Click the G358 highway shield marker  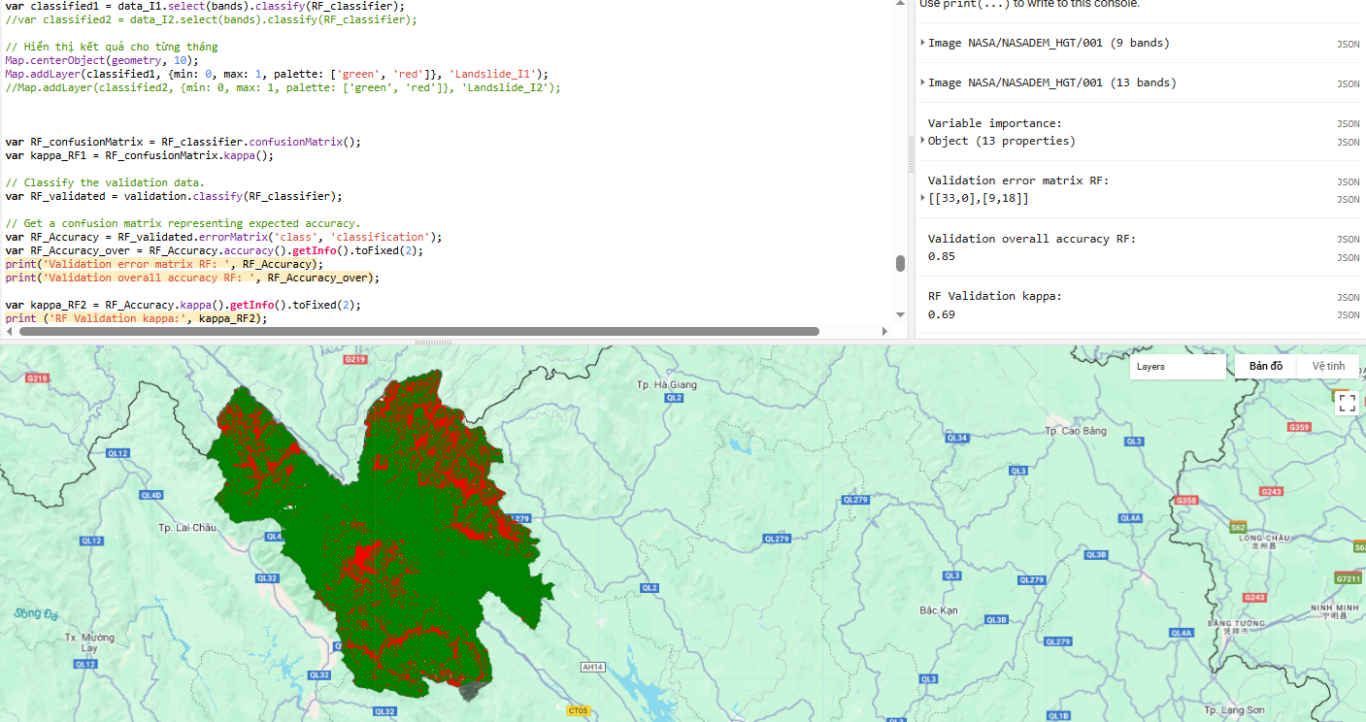click(1187, 500)
